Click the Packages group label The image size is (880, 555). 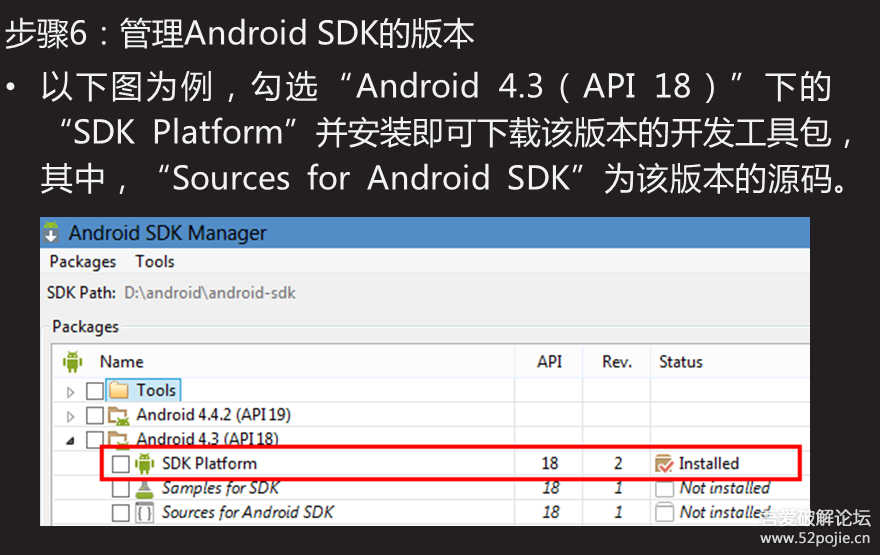pyautogui.click(x=85, y=327)
